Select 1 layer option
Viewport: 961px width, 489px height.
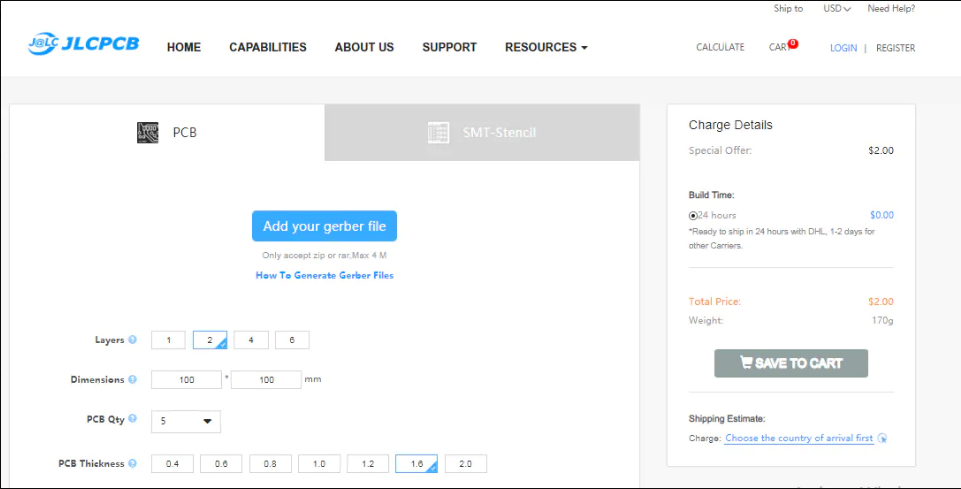coord(169,340)
